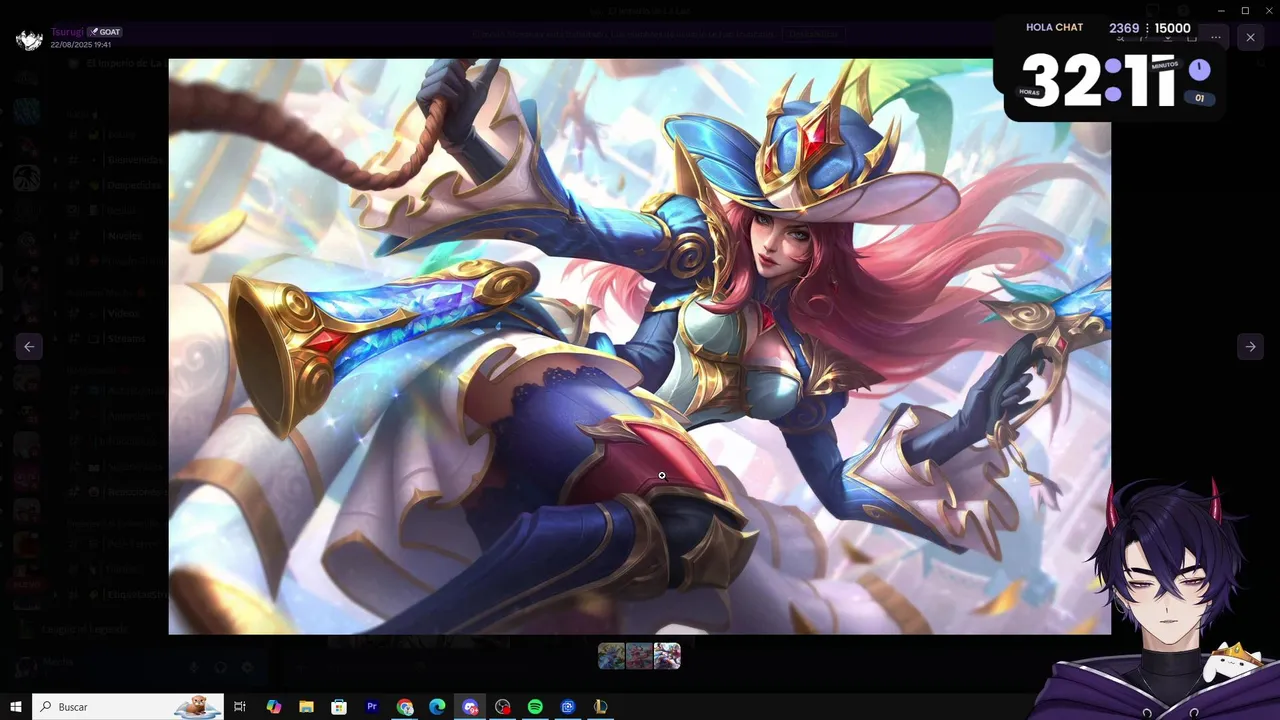Click the message timestamp 22/08/2025 19:41

(x=81, y=45)
